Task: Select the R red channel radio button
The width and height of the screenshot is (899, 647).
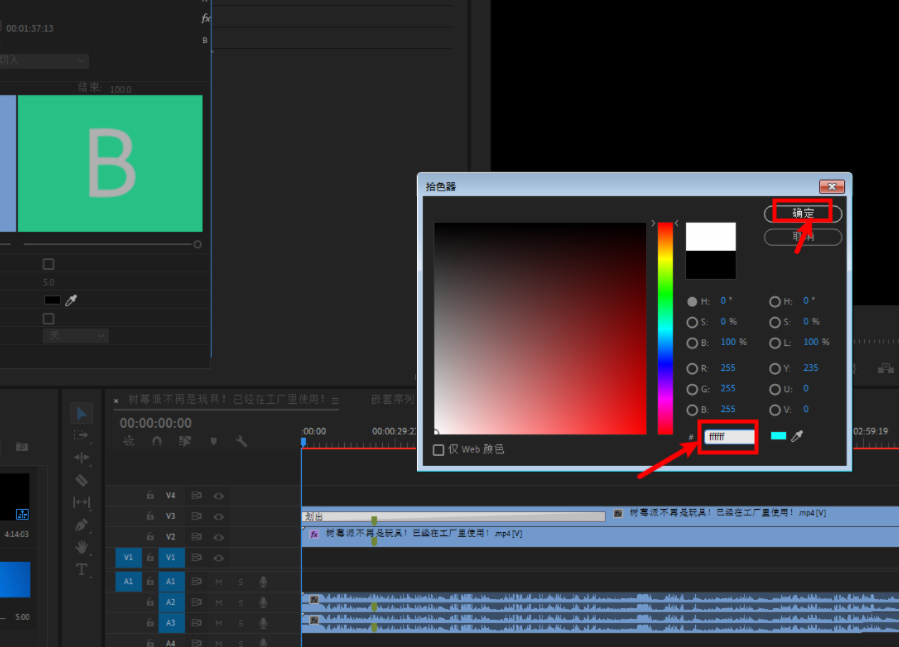Action: pos(692,368)
